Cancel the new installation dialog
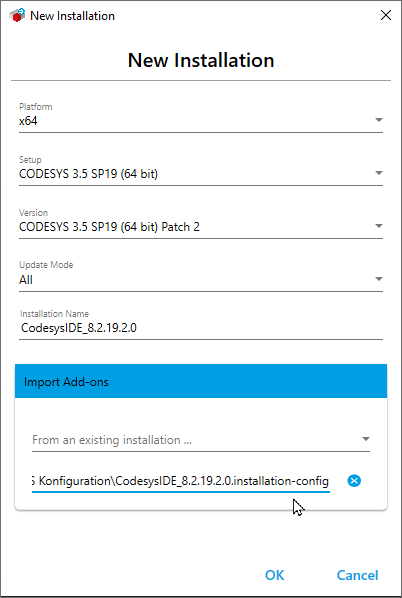The height and width of the screenshot is (598, 402). tap(357, 575)
